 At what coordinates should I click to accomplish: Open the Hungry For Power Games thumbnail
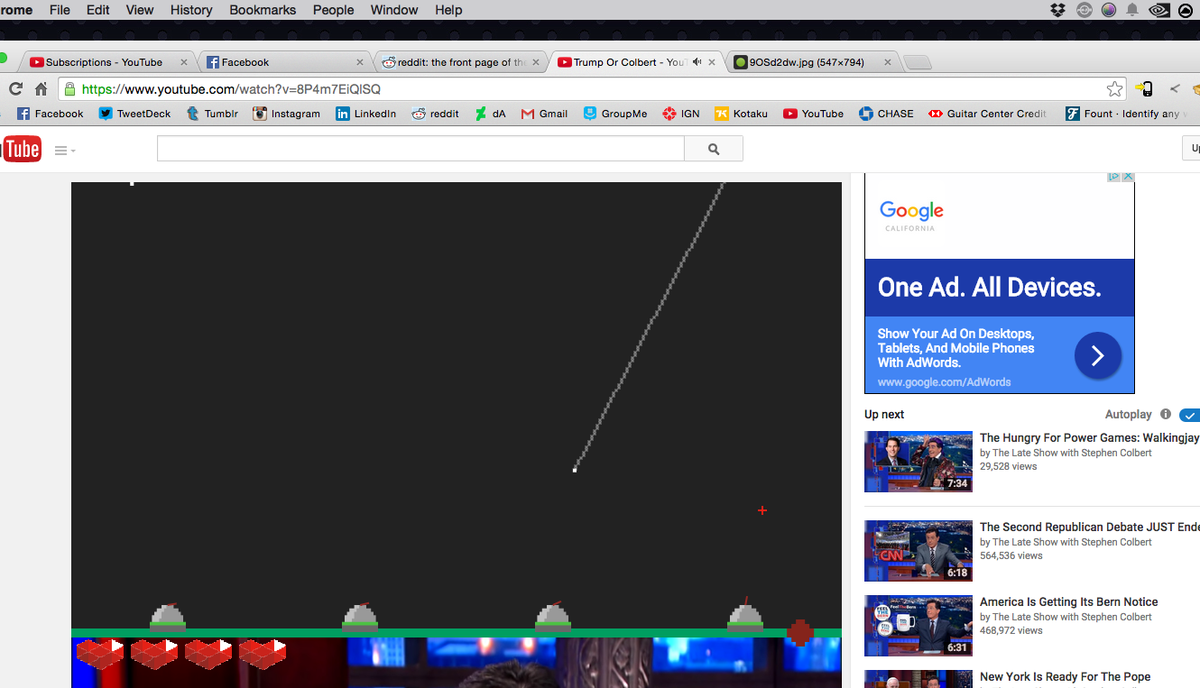coord(918,461)
